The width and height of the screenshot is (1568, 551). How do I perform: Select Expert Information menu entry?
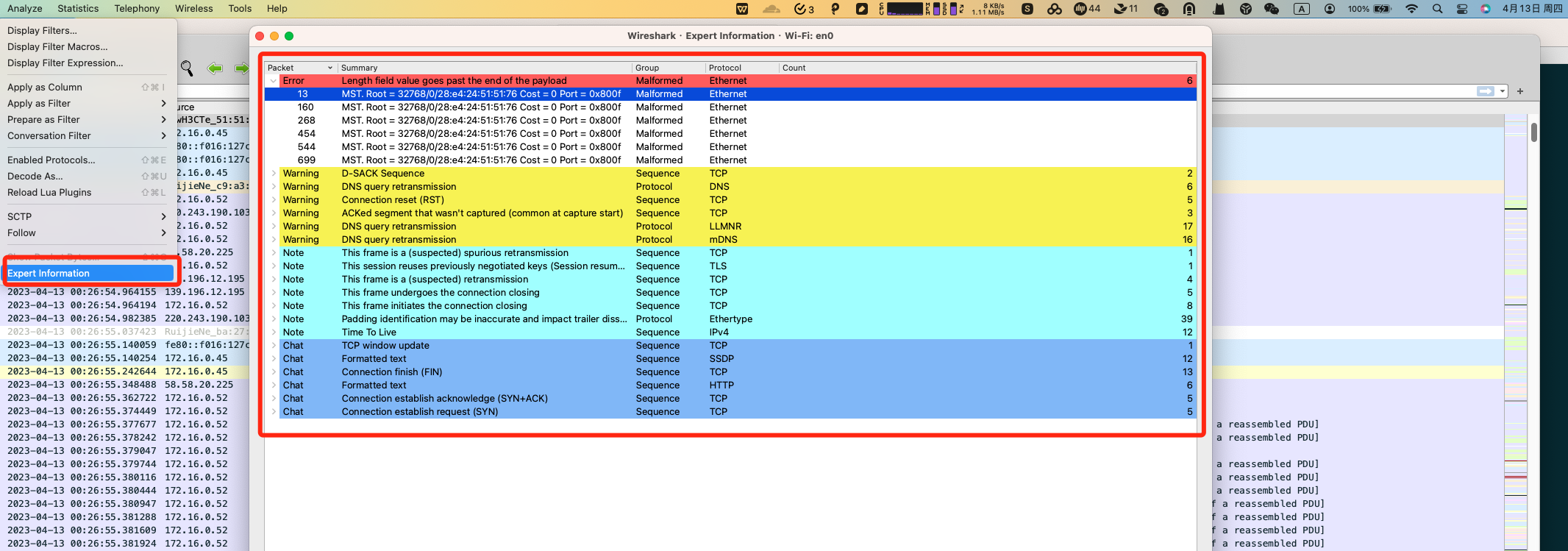(88, 274)
